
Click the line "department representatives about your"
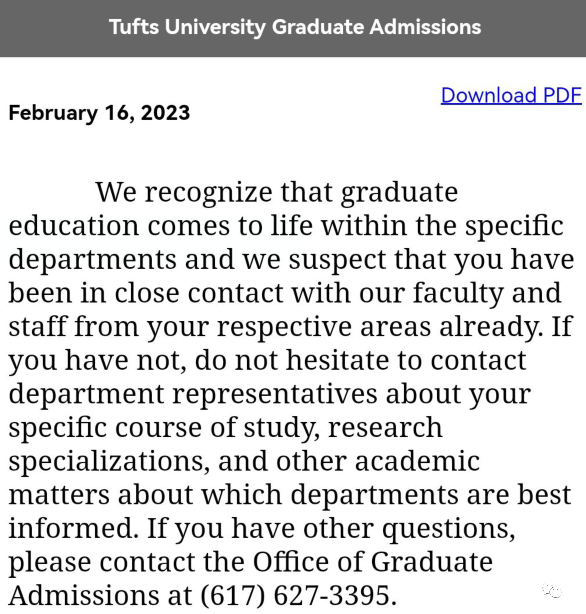click(269, 394)
